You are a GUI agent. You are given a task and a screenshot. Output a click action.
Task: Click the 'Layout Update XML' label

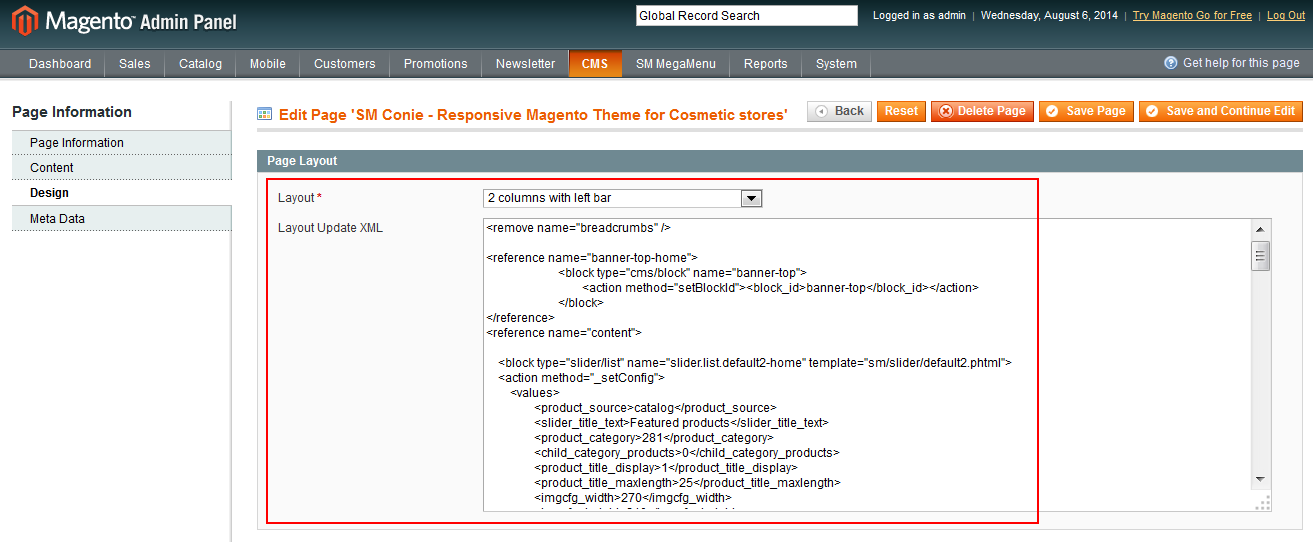coord(330,228)
